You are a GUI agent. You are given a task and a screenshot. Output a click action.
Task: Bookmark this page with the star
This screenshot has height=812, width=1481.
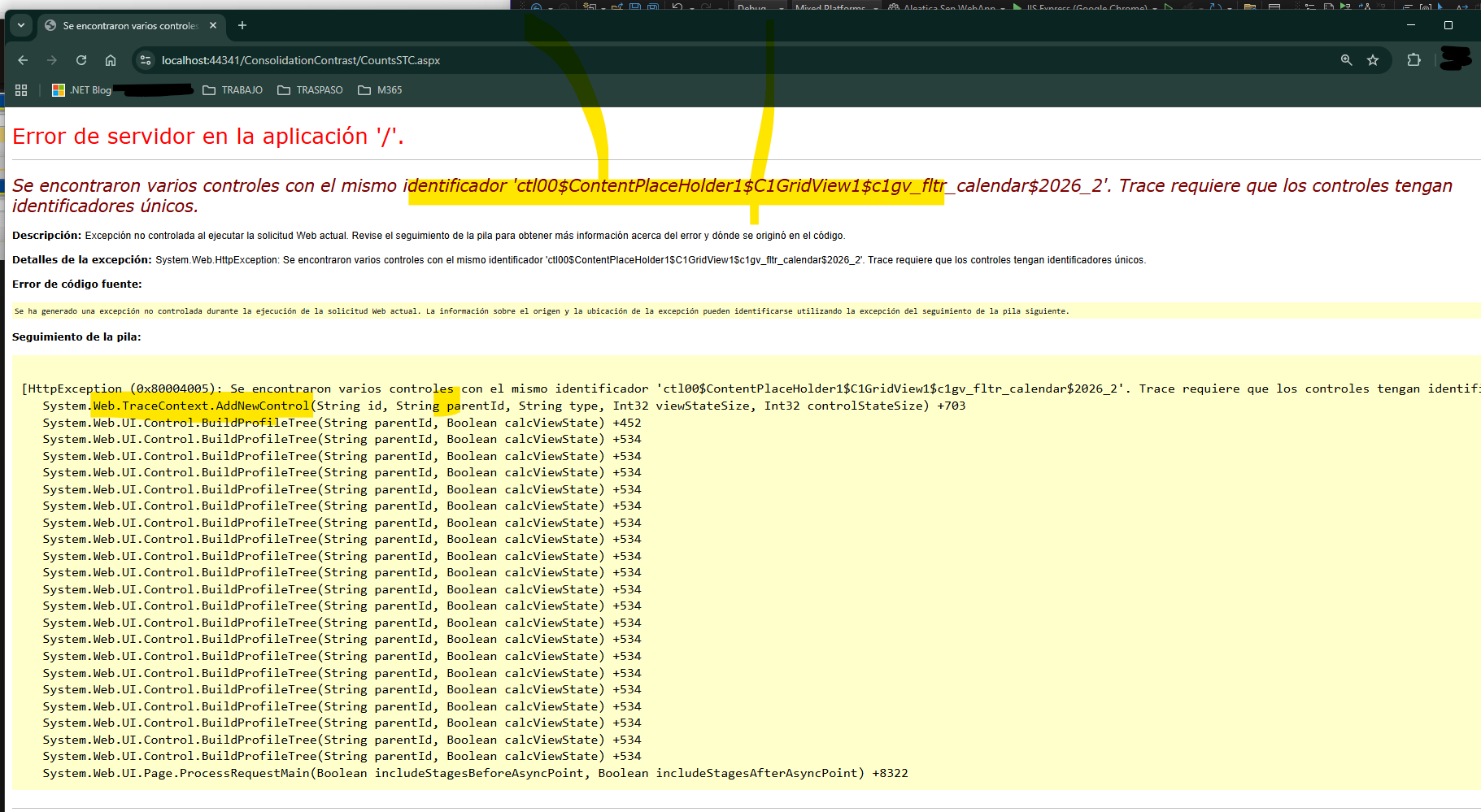1373,60
